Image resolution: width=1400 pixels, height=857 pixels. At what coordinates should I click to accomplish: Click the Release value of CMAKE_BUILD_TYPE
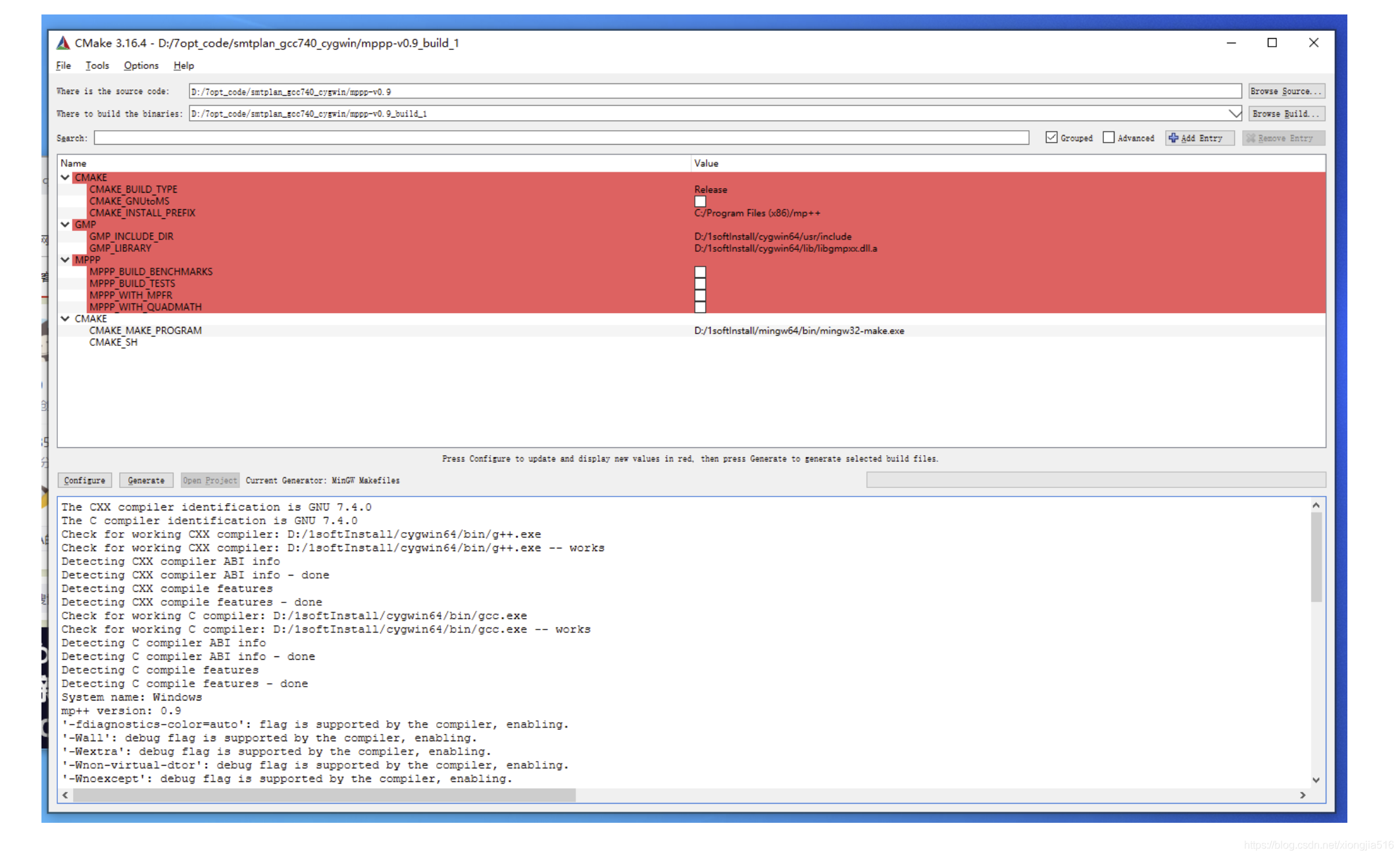[711, 189]
